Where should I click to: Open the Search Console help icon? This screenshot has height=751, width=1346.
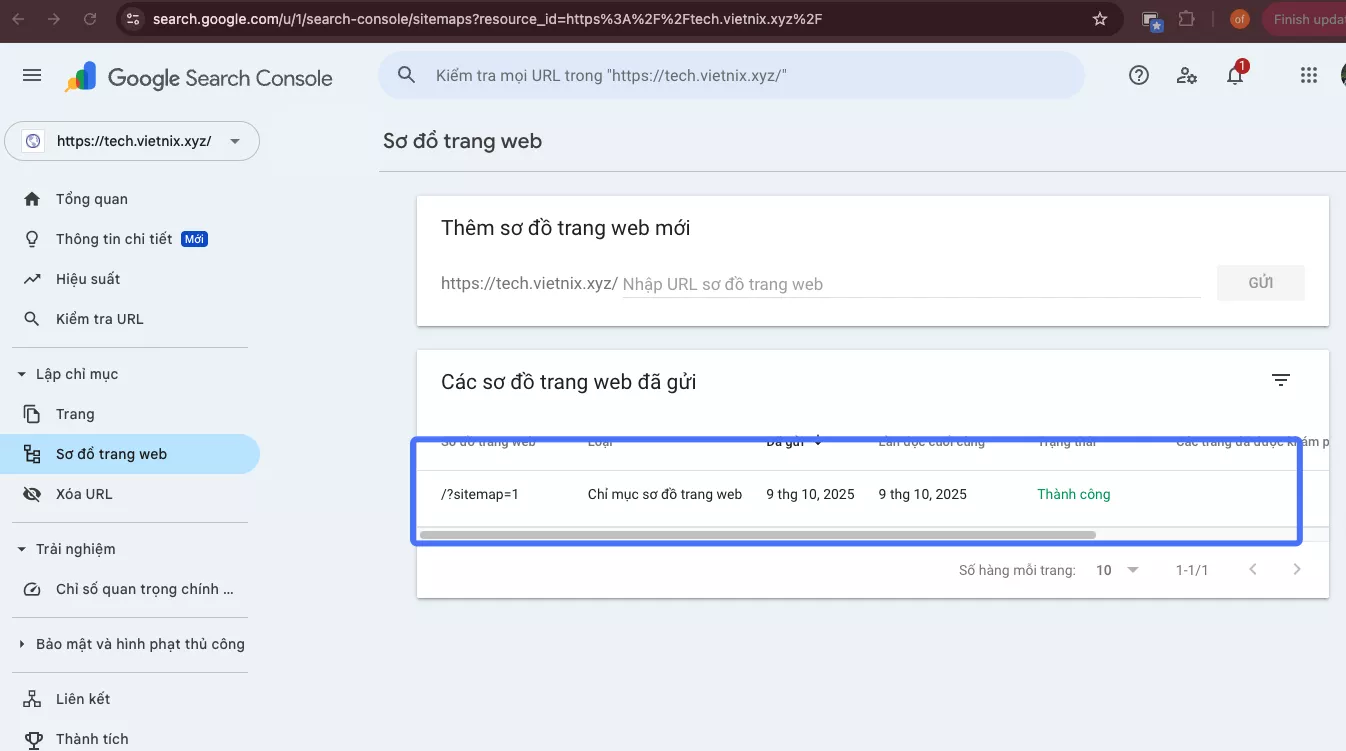coord(1138,75)
